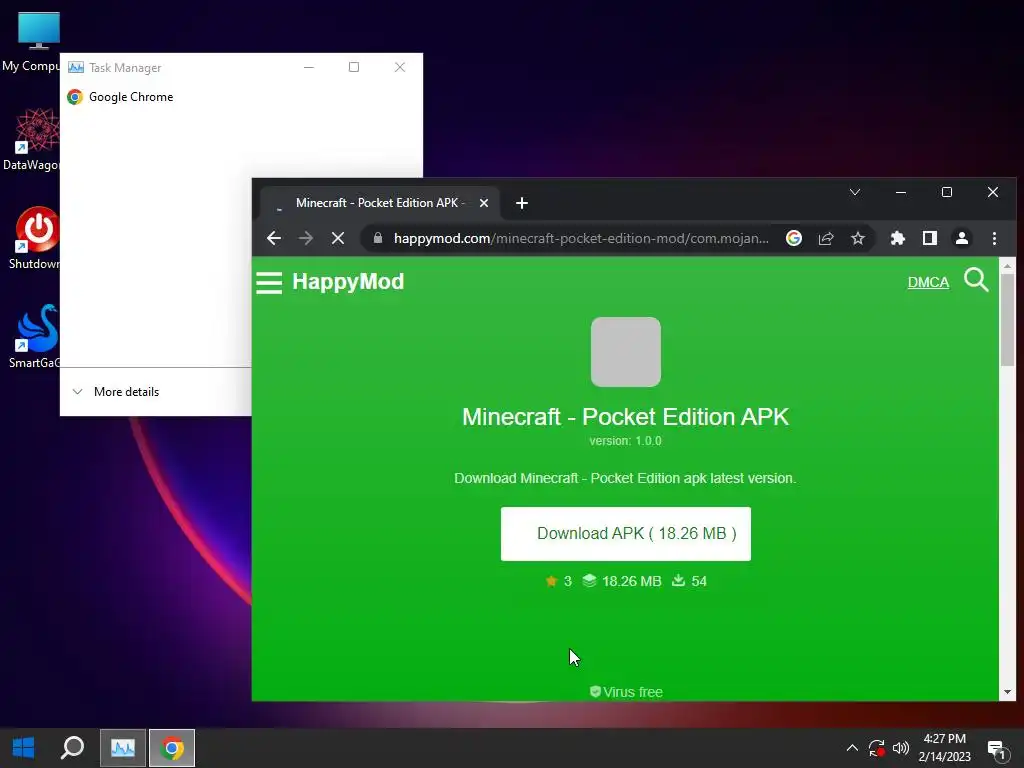
Task: Click the webpage scrollbar thumb
Action: coord(1007,320)
